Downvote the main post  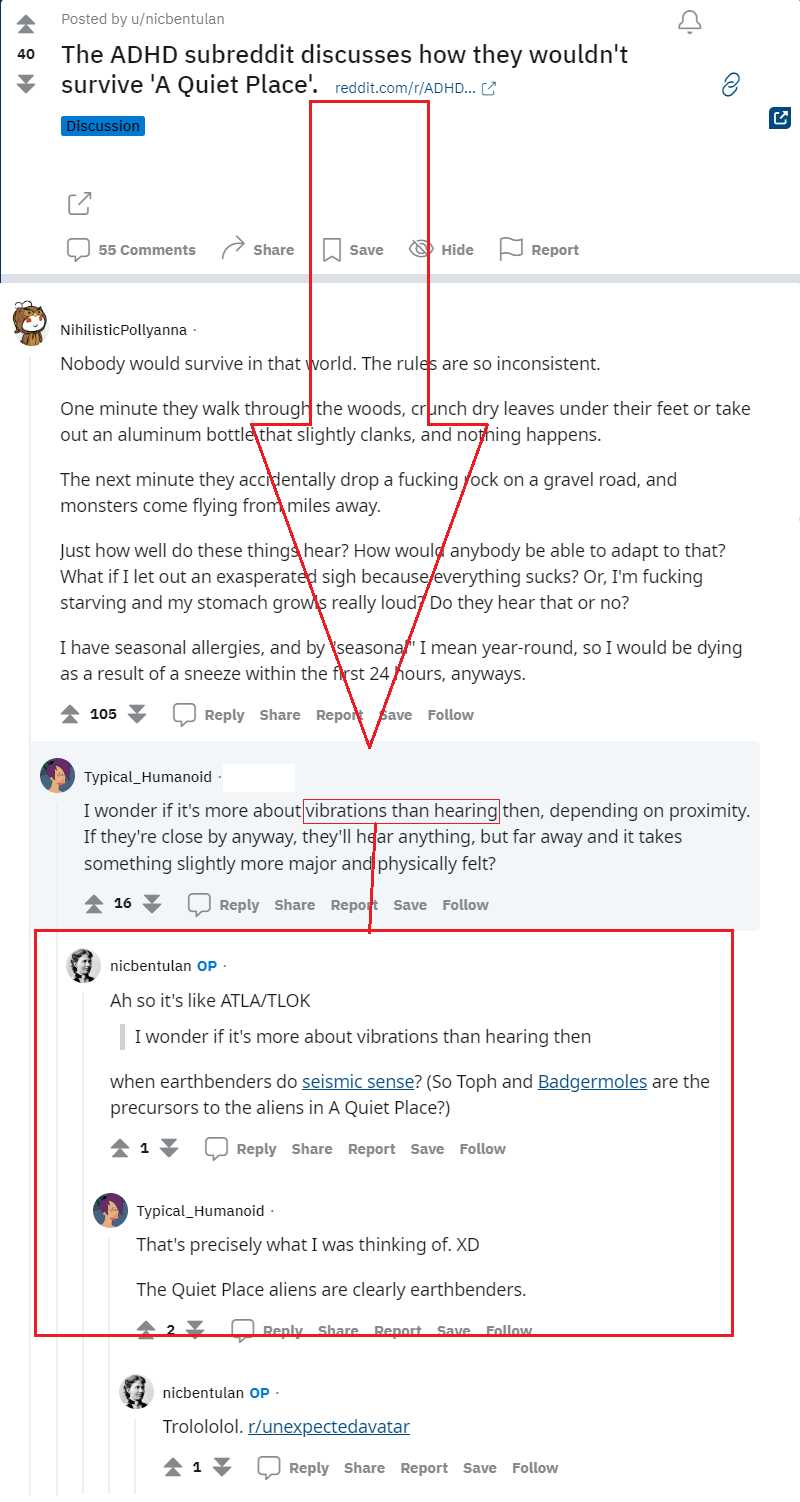point(26,84)
